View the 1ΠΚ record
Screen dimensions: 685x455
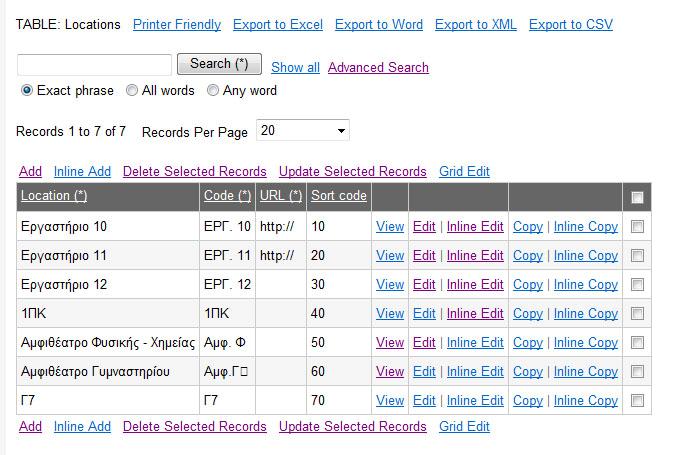[x=390, y=313]
